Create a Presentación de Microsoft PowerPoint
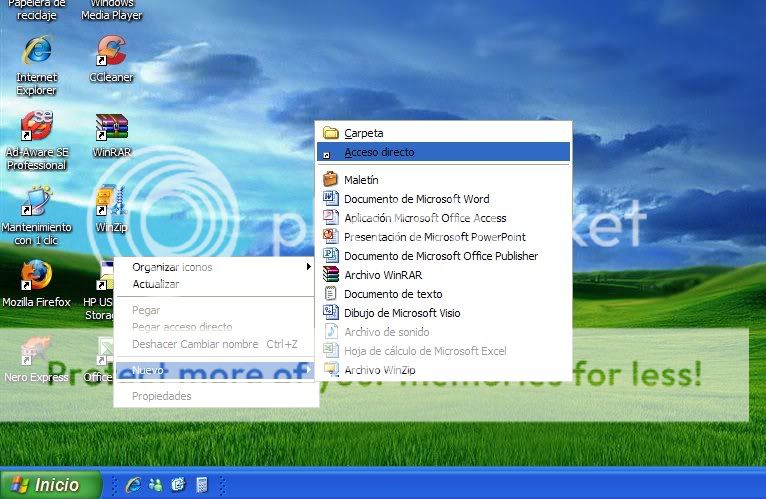The image size is (766, 499). coord(444,237)
